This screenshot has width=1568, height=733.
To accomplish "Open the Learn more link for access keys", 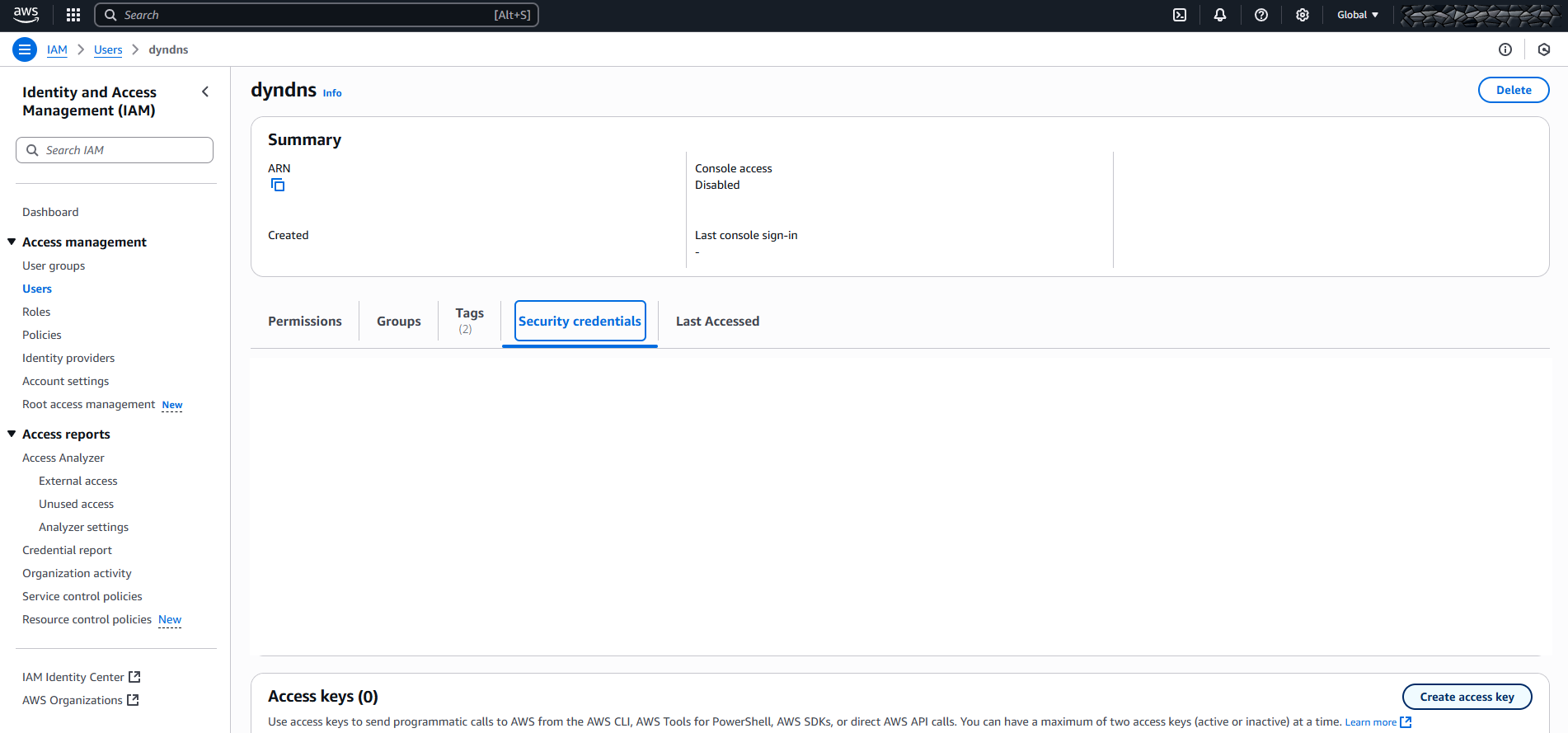I will [x=1370, y=722].
